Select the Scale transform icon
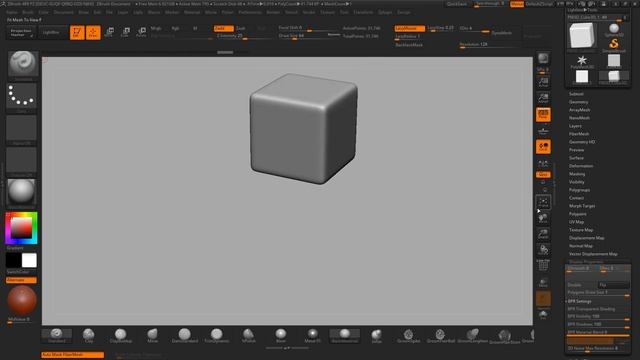 pyautogui.click(x=125, y=32)
